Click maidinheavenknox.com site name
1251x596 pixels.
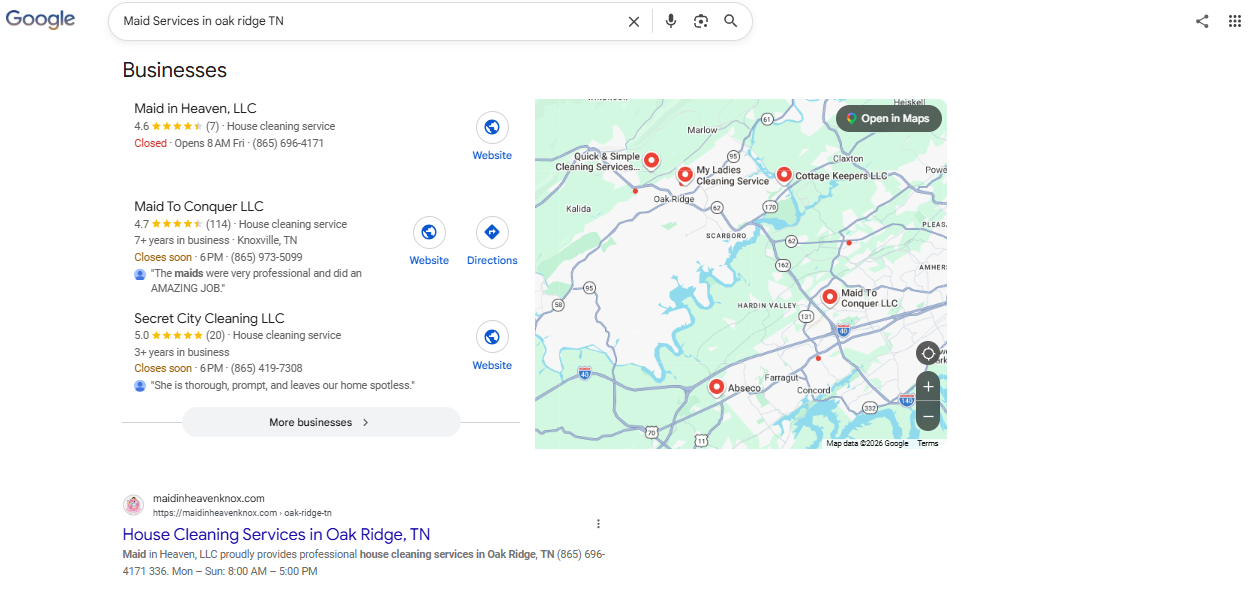(209, 498)
